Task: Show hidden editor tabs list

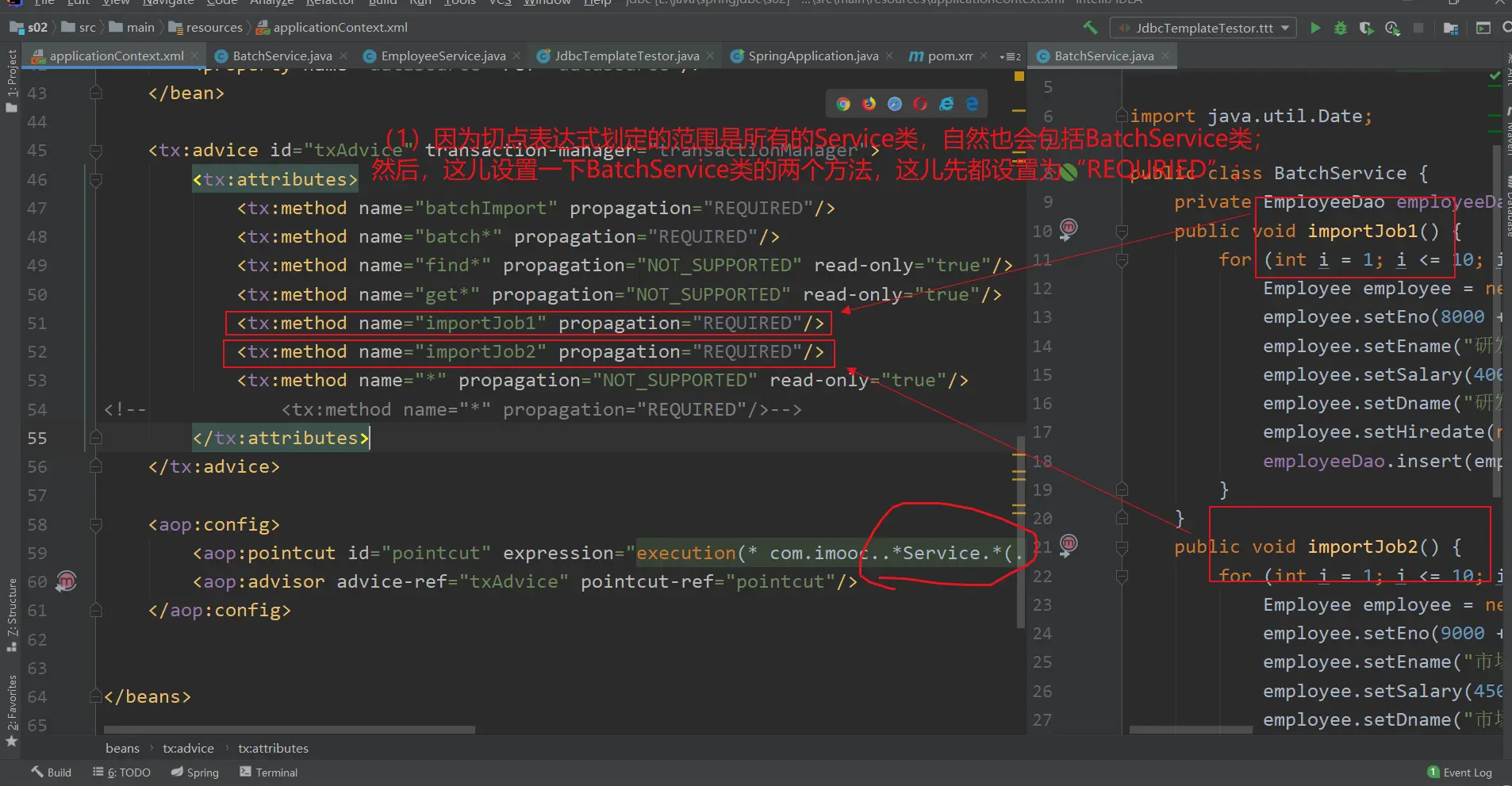Action: [1011, 56]
